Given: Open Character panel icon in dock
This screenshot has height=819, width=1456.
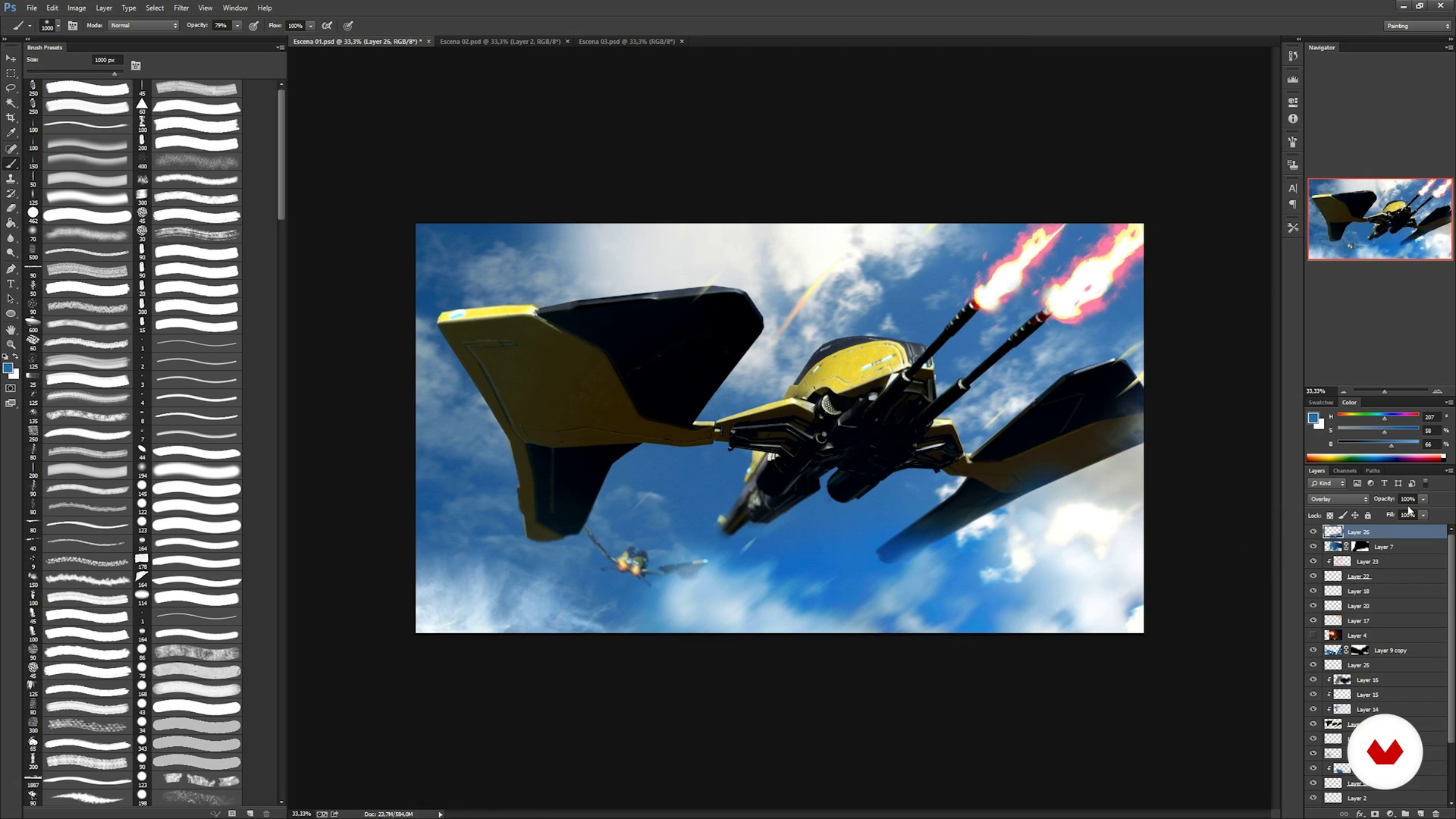Looking at the screenshot, I should 1293,188.
